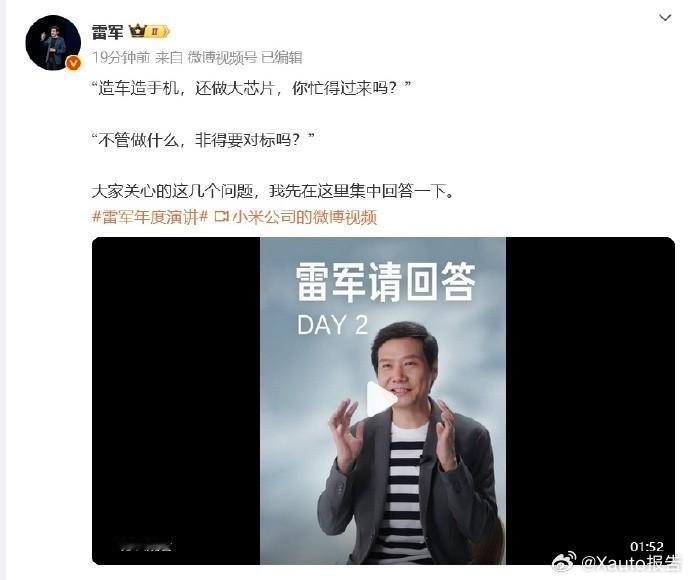This screenshot has width=690, height=580.
Task: Click the blurred label at video bottom-left
Action: click(x=146, y=546)
